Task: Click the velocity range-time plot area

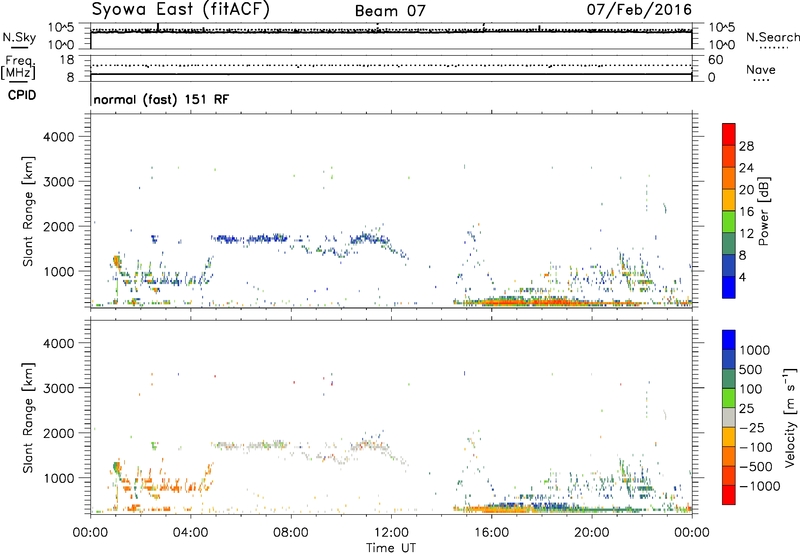Action: click(391, 417)
